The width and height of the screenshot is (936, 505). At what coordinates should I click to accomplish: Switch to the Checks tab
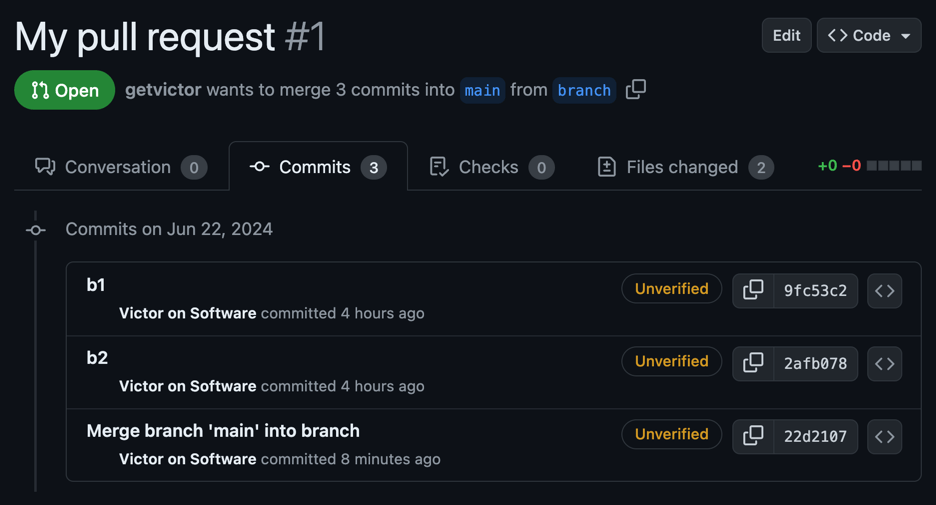point(491,167)
